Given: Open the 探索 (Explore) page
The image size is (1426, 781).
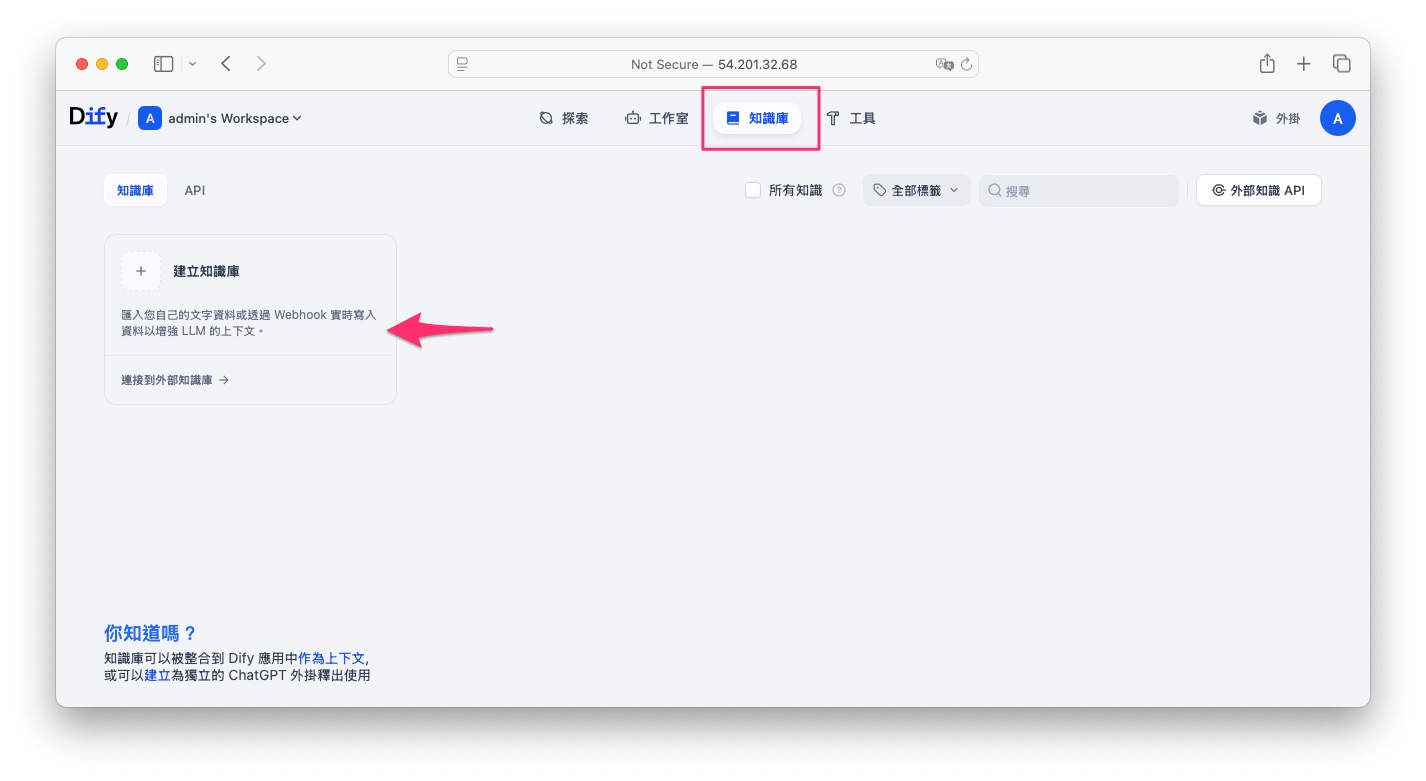Looking at the screenshot, I should pyautogui.click(x=564, y=118).
